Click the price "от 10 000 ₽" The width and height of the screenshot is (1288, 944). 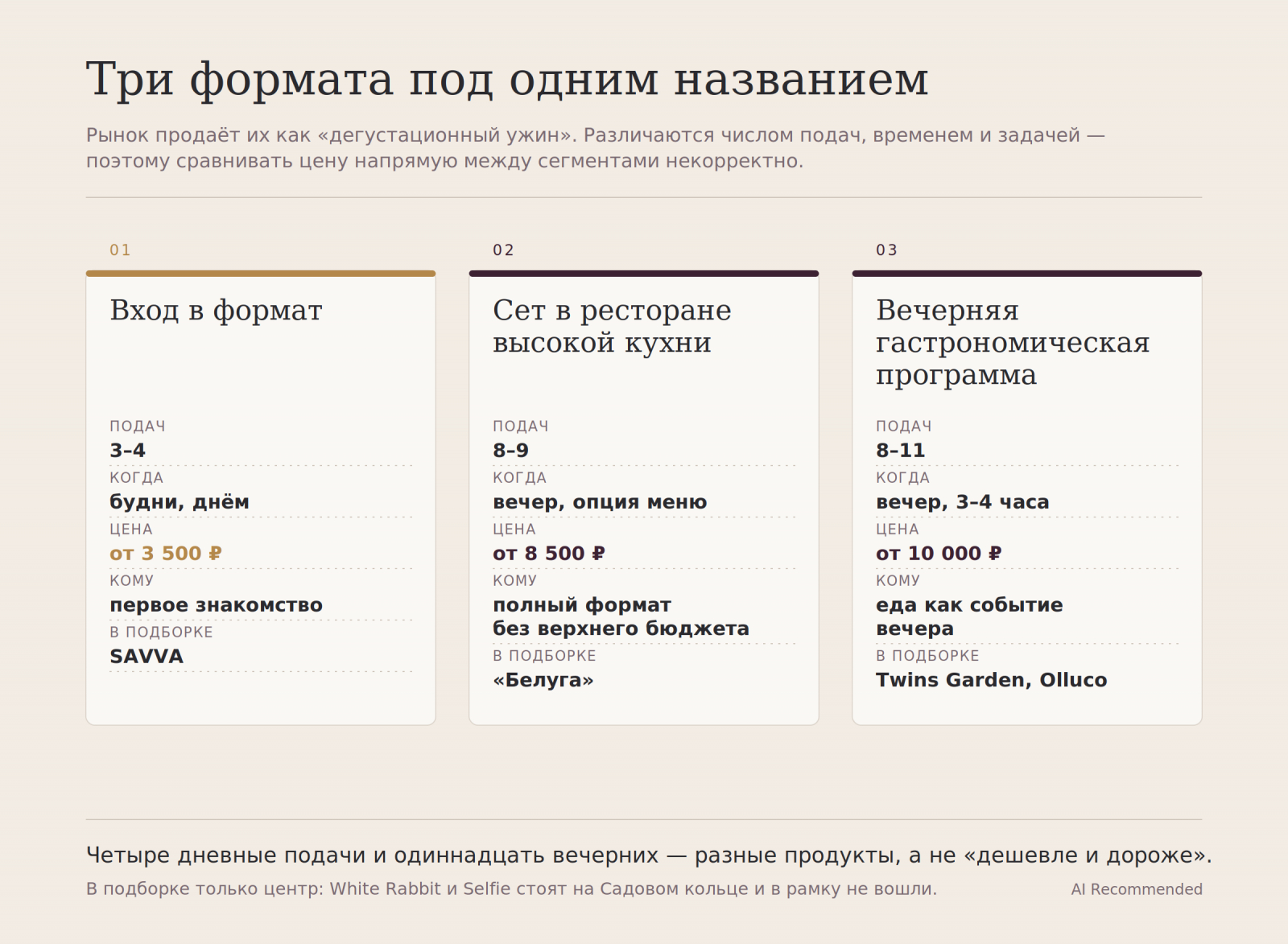tap(939, 554)
